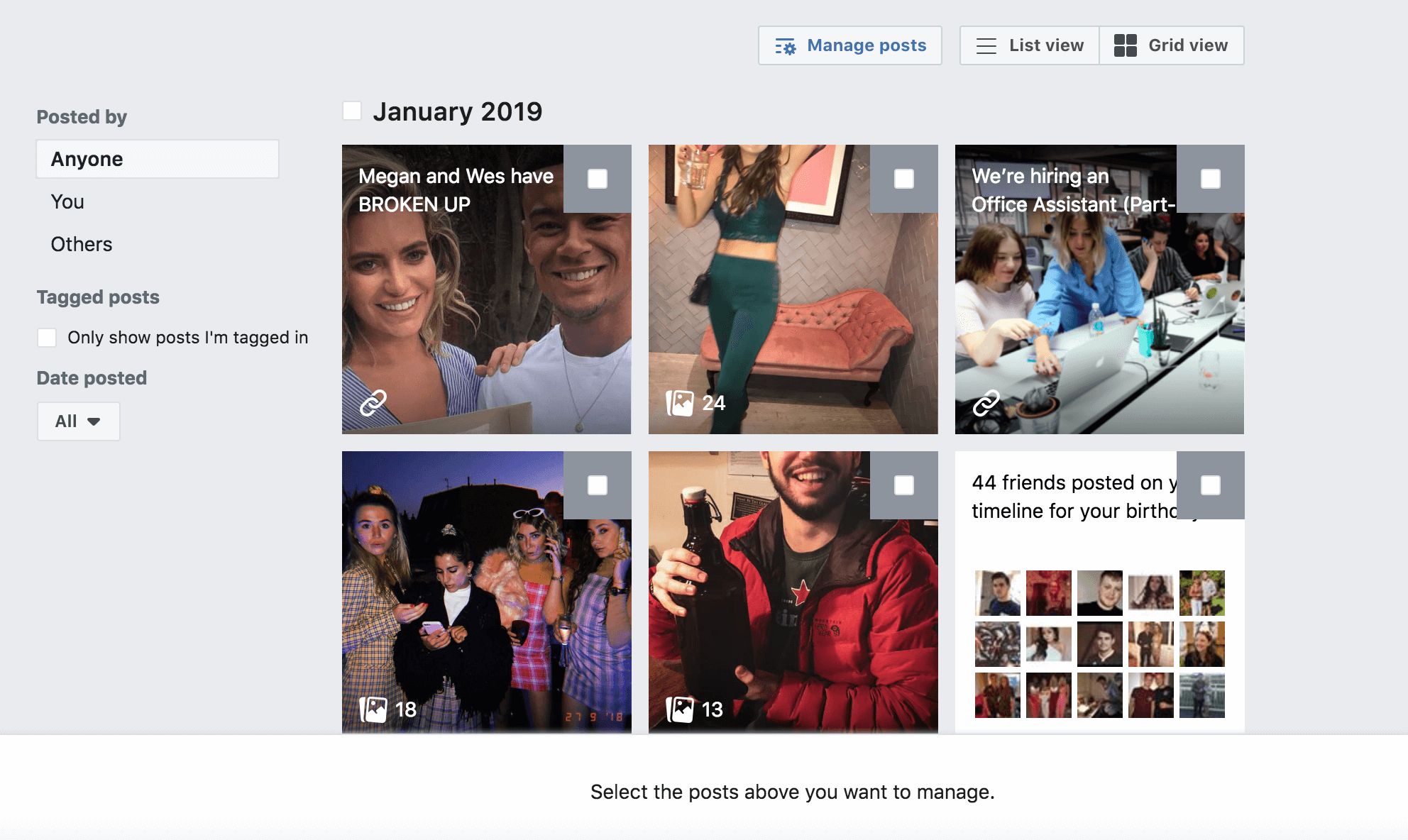This screenshot has height=840, width=1408.
Task: Click the Date posted label
Action: tap(92, 378)
